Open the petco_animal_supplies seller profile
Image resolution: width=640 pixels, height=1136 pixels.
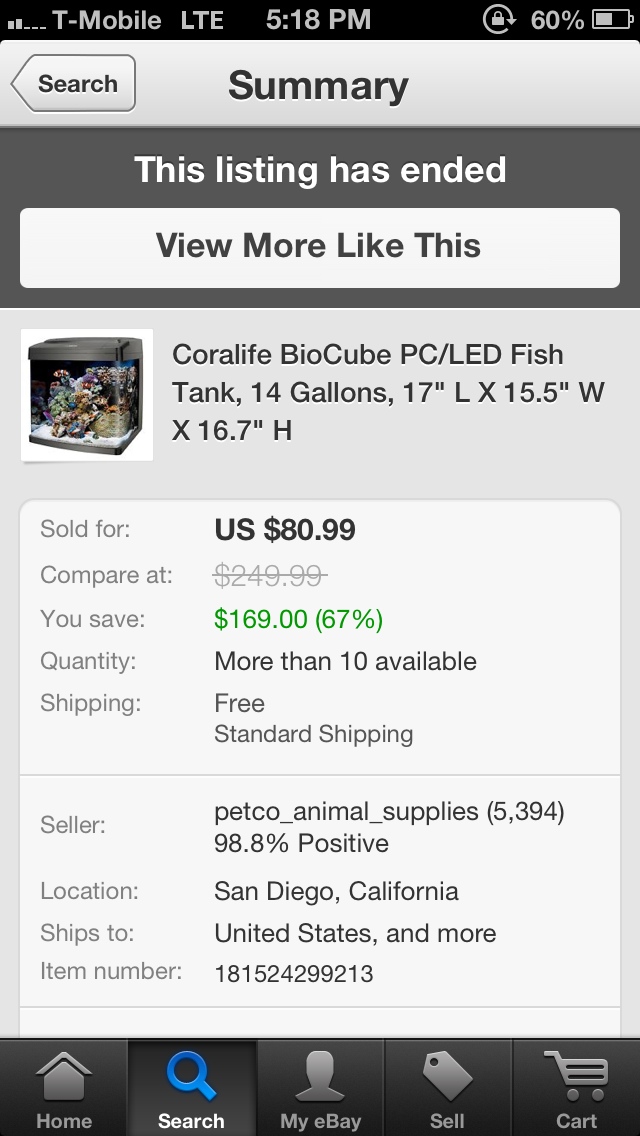(x=389, y=827)
